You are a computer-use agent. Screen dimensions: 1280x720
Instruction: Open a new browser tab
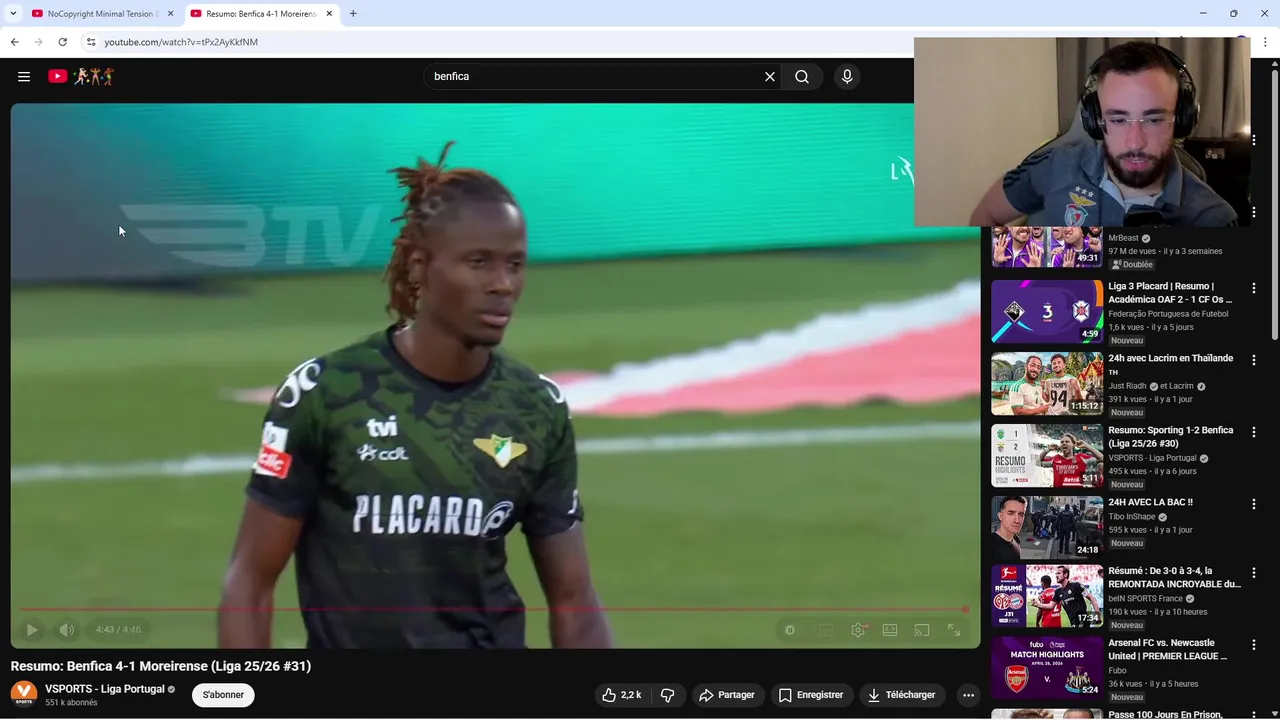[x=353, y=14]
